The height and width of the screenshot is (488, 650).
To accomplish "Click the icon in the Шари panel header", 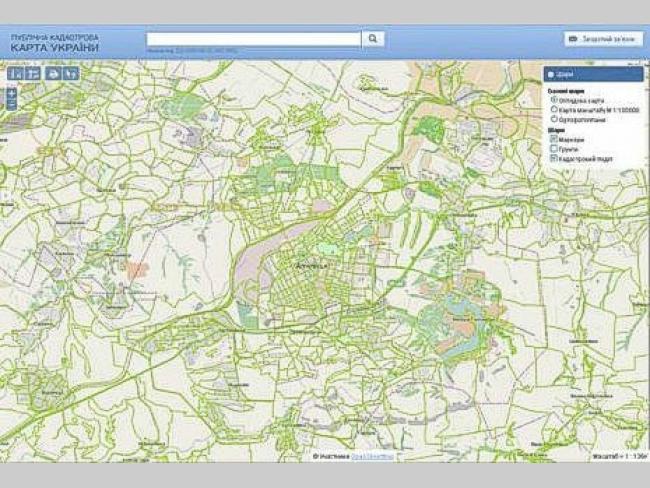I will coord(553,74).
